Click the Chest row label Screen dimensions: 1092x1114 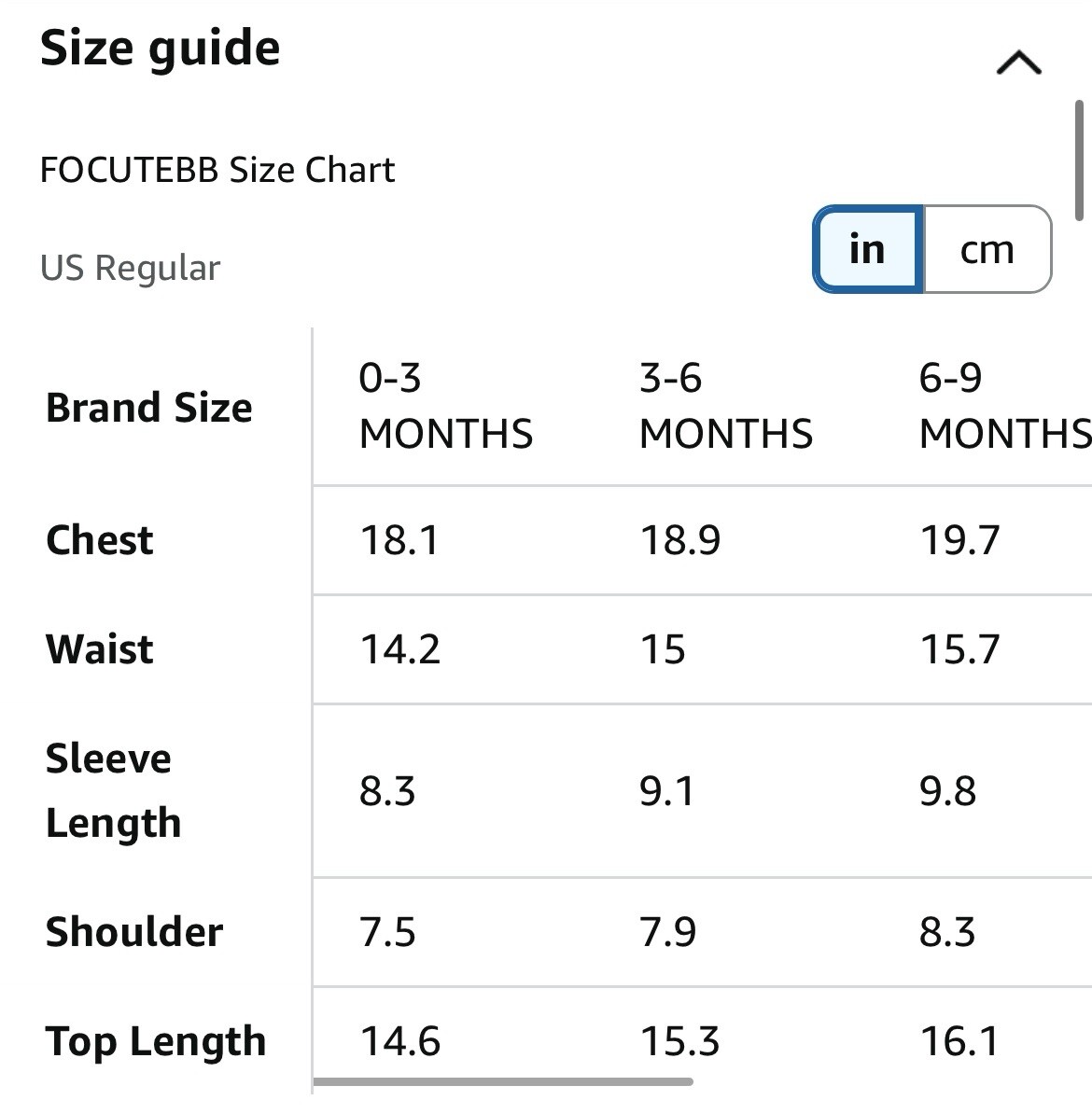pos(100,540)
